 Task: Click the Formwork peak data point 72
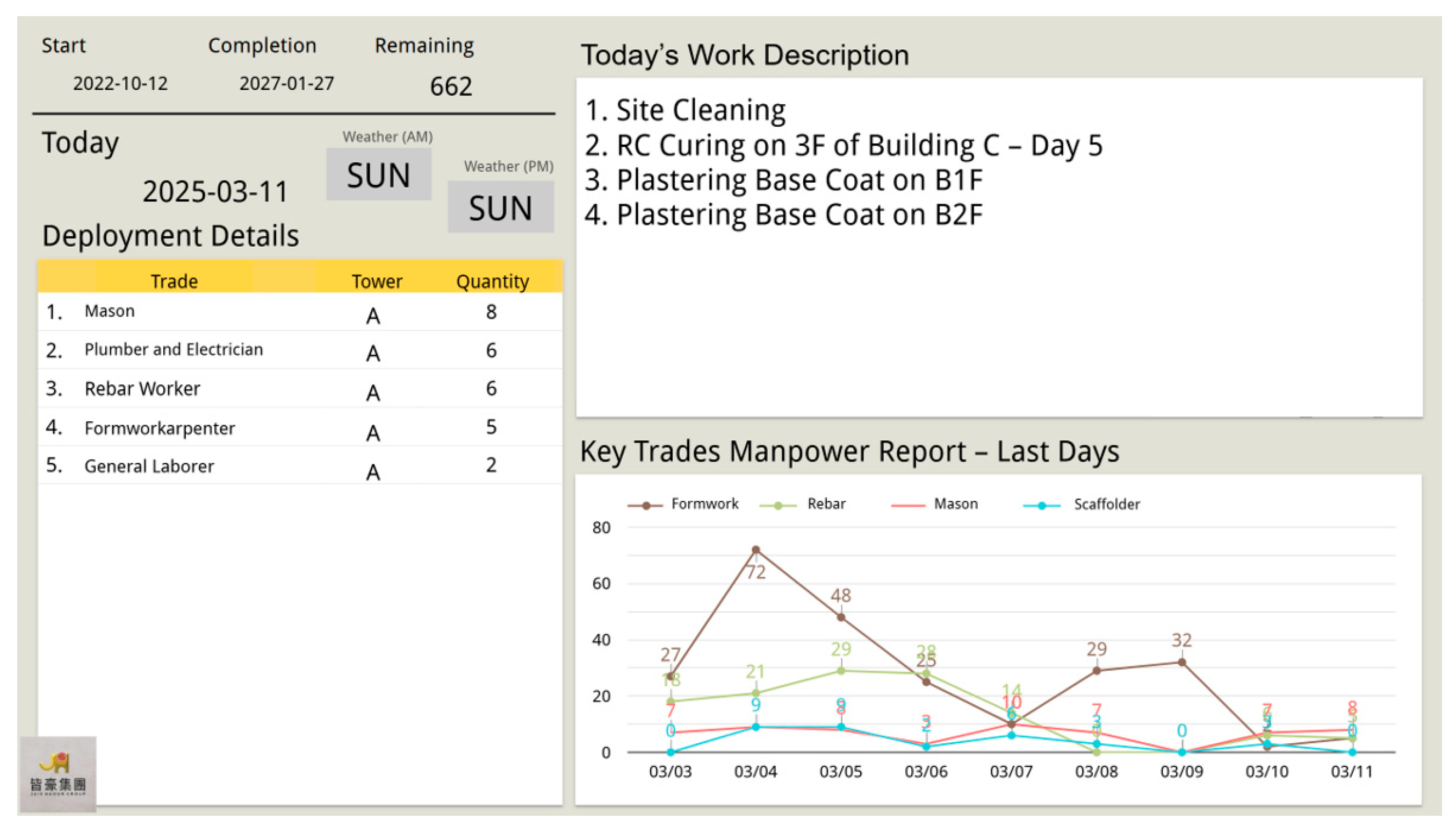(755, 550)
